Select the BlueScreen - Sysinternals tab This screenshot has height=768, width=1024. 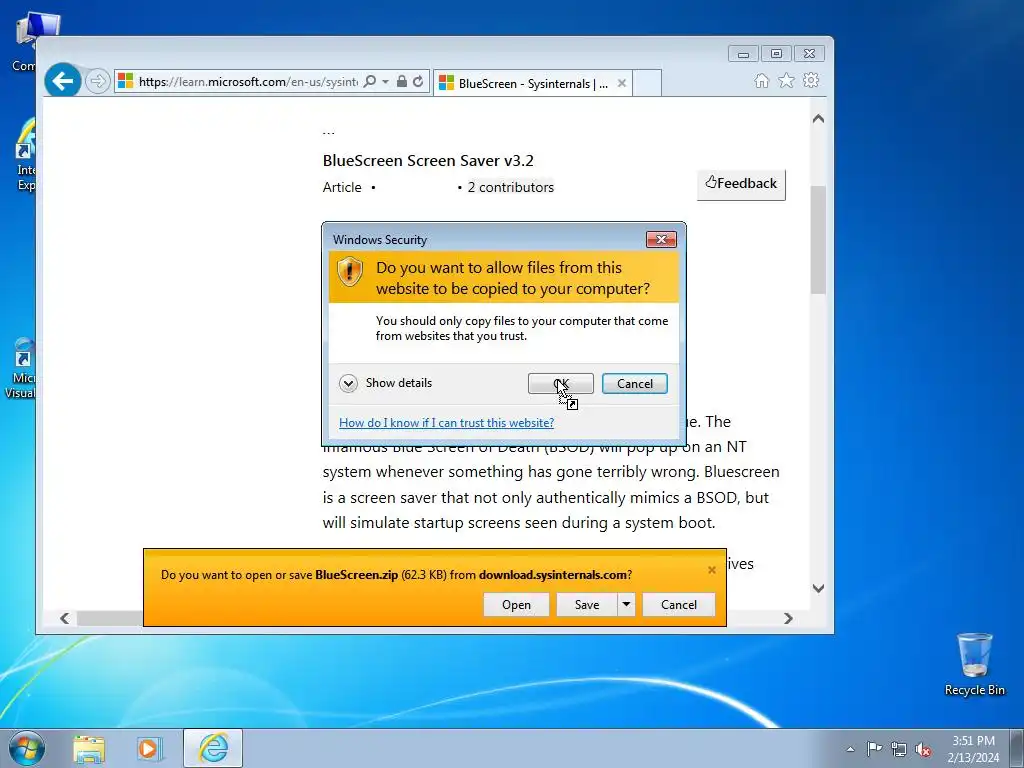click(x=532, y=83)
